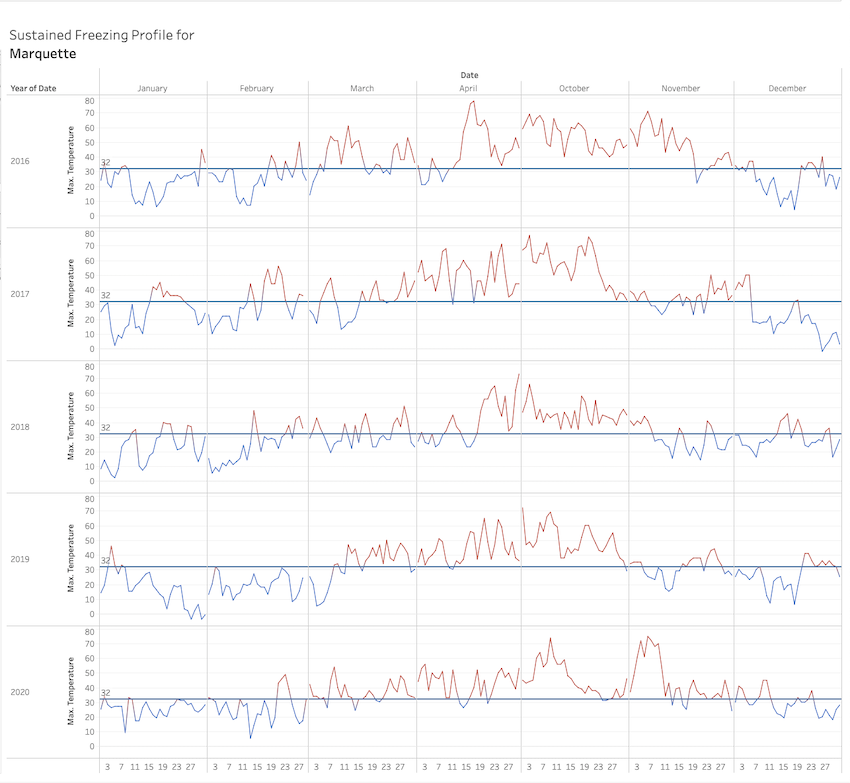Click the Max. Temperature axis title in 2016 row
This screenshot has width=850, height=783.
pos(70,161)
